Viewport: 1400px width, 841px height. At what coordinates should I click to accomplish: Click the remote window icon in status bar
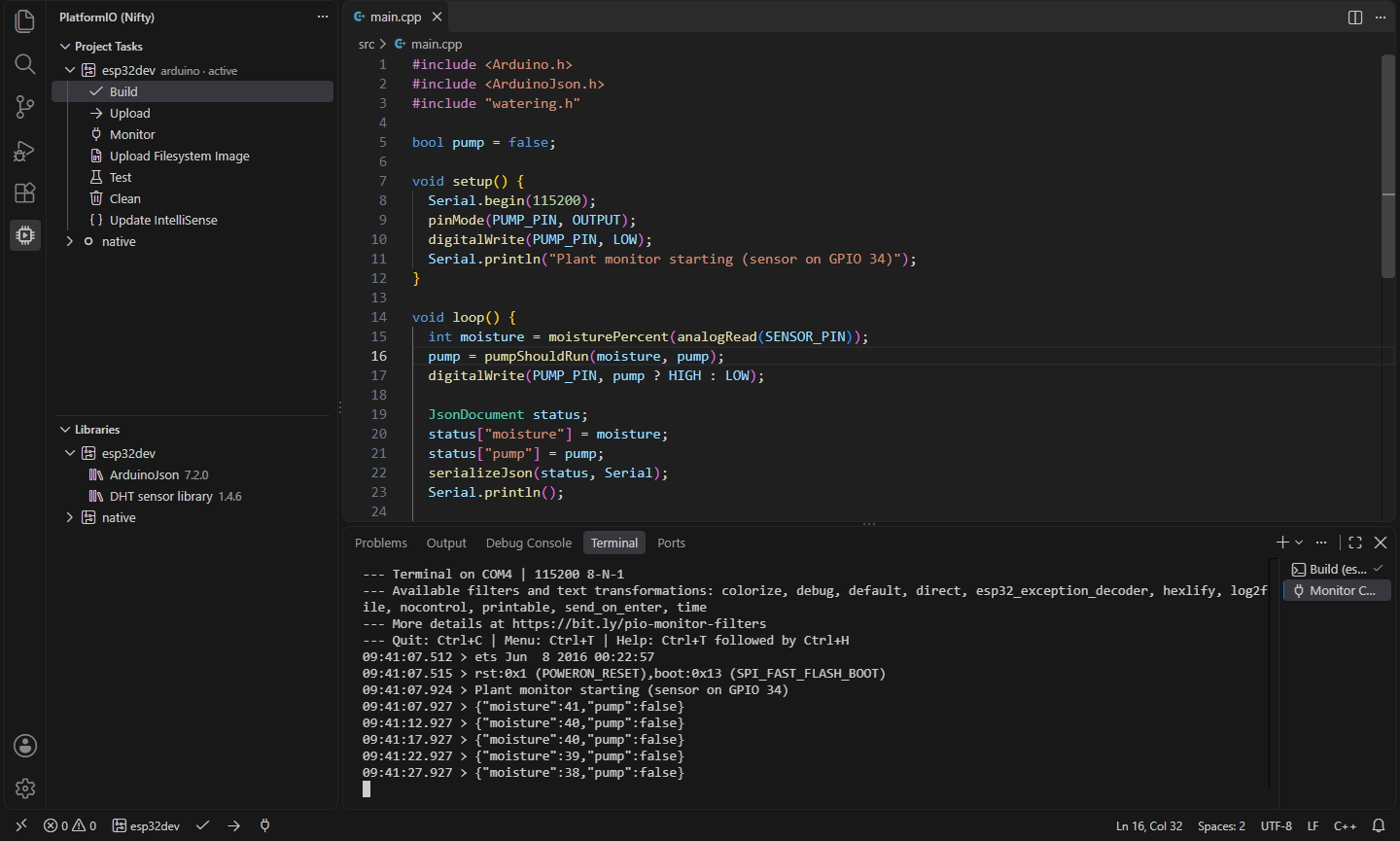pyautogui.click(x=21, y=825)
